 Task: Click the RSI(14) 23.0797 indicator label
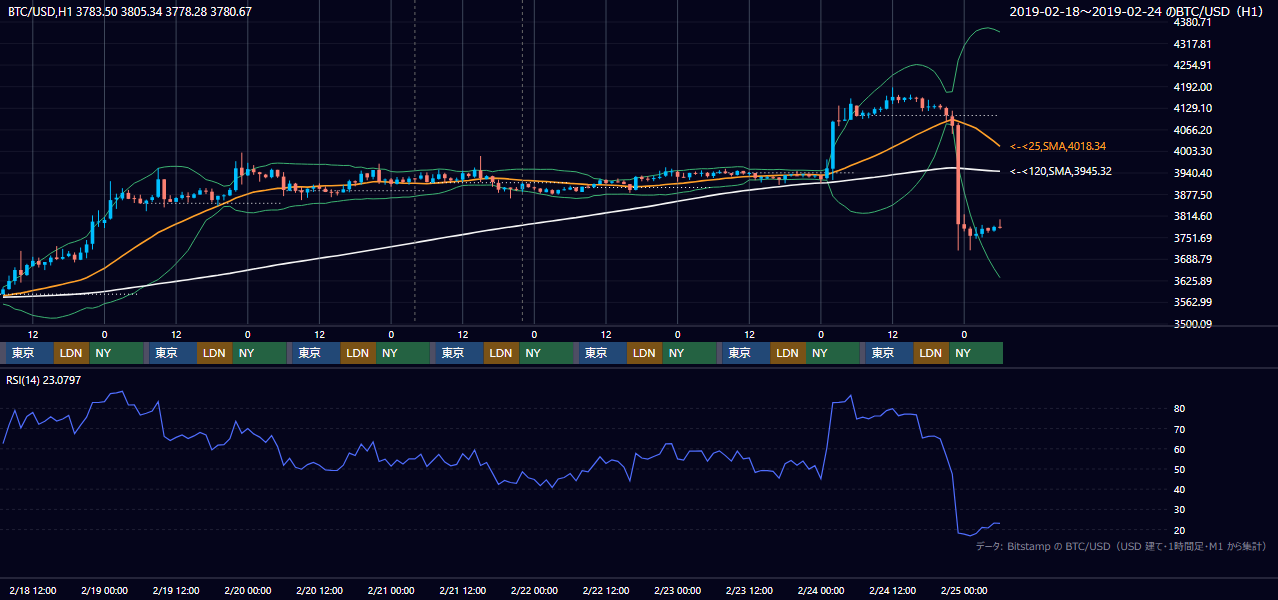tap(43, 380)
